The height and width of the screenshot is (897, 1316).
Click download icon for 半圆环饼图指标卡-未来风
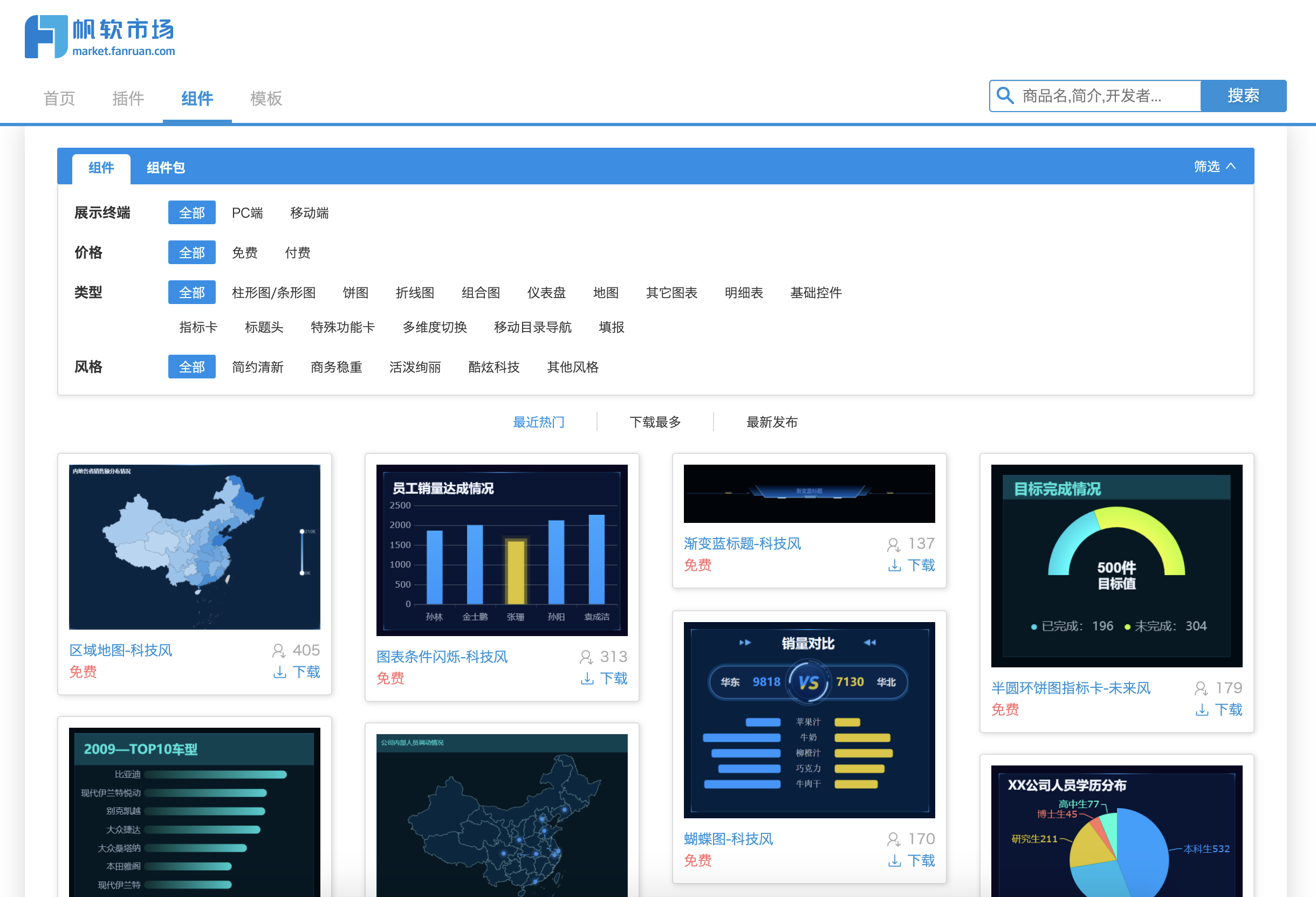[x=1202, y=709]
